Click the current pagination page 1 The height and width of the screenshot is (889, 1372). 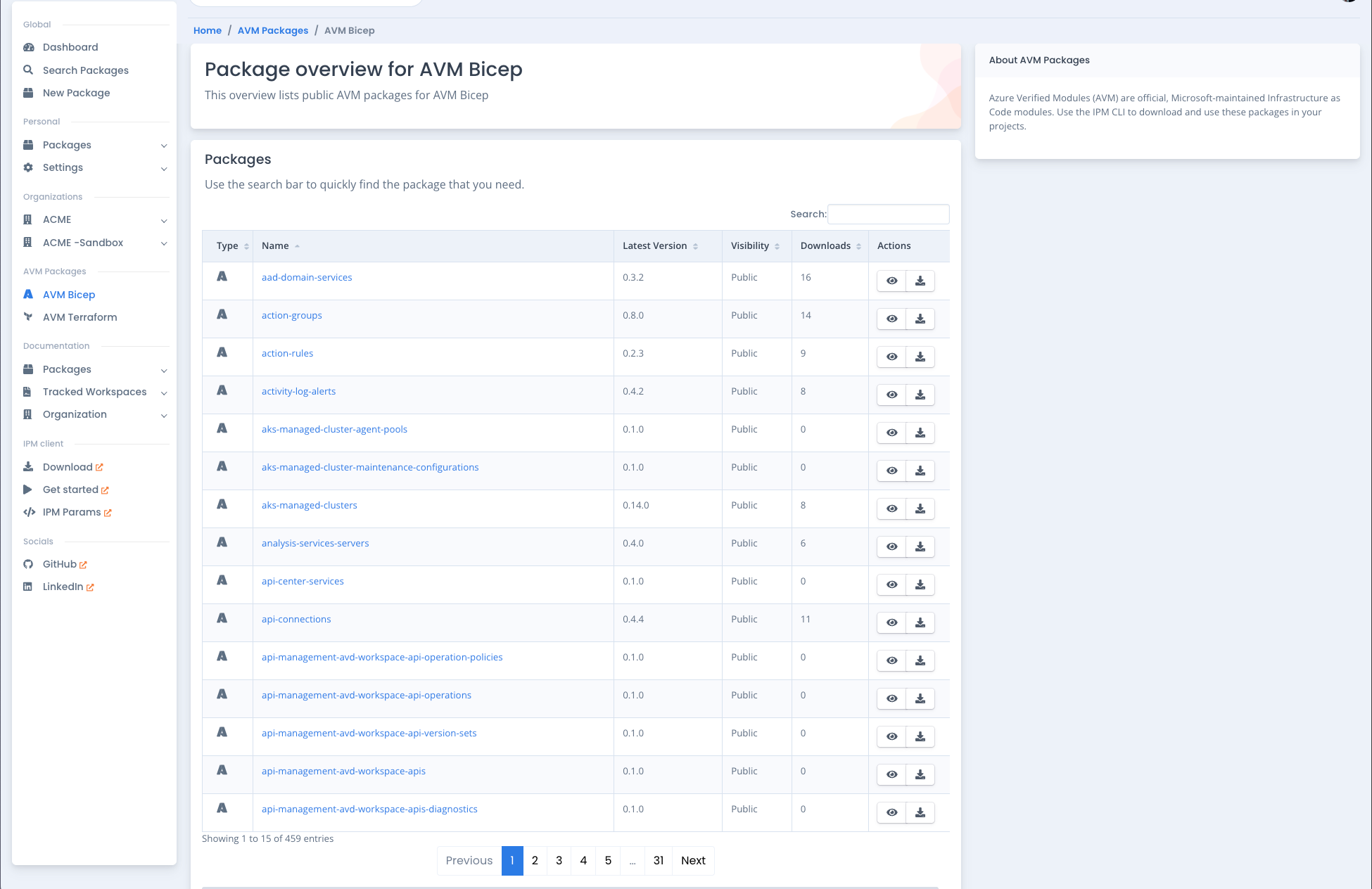tap(512, 861)
